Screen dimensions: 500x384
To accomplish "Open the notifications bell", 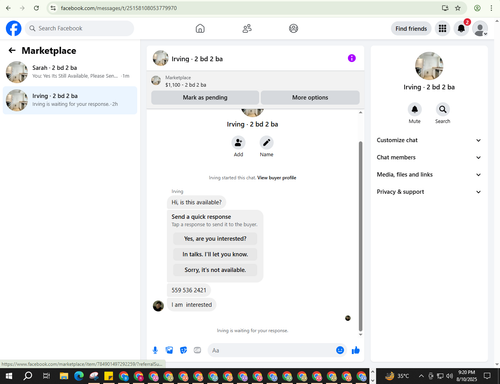I will [x=461, y=29].
